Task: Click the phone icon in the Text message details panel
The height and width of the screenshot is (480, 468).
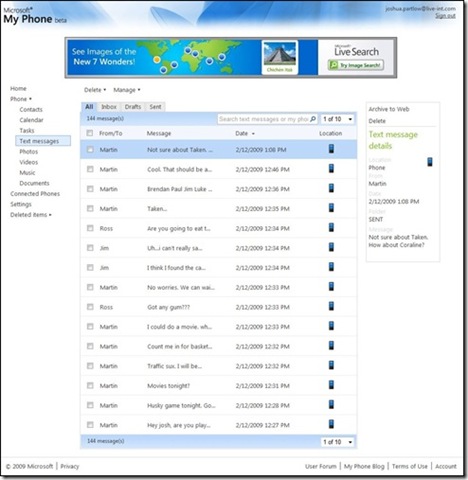Action: [430, 162]
